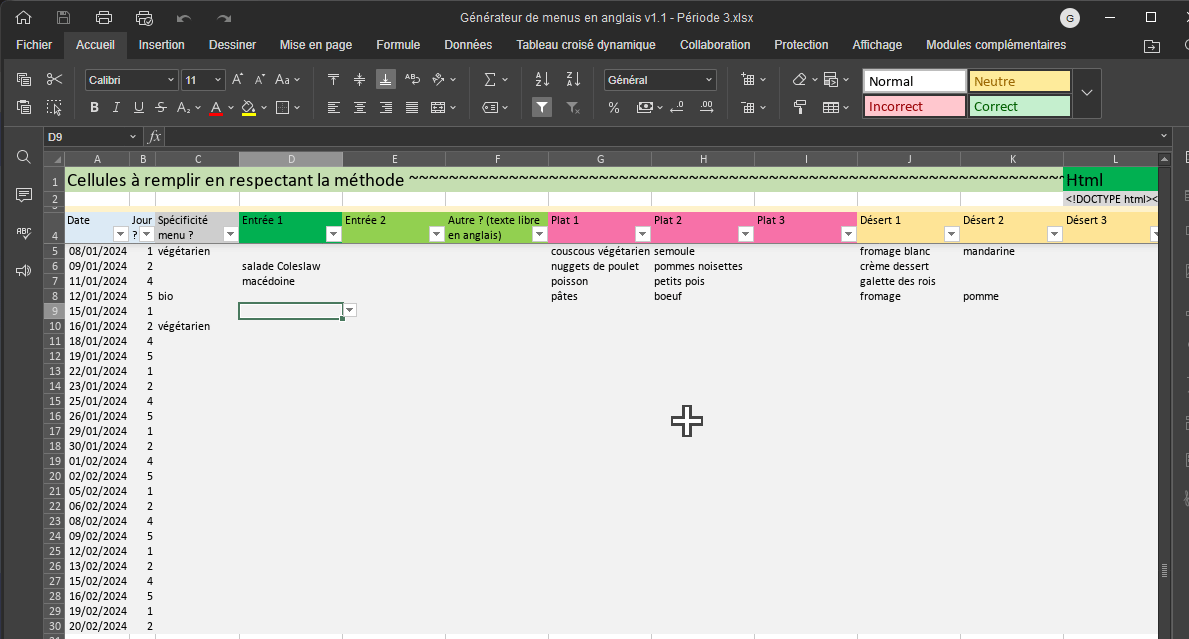The height and width of the screenshot is (639, 1189).
Task: Align text to bottom of cell
Action: (385, 80)
